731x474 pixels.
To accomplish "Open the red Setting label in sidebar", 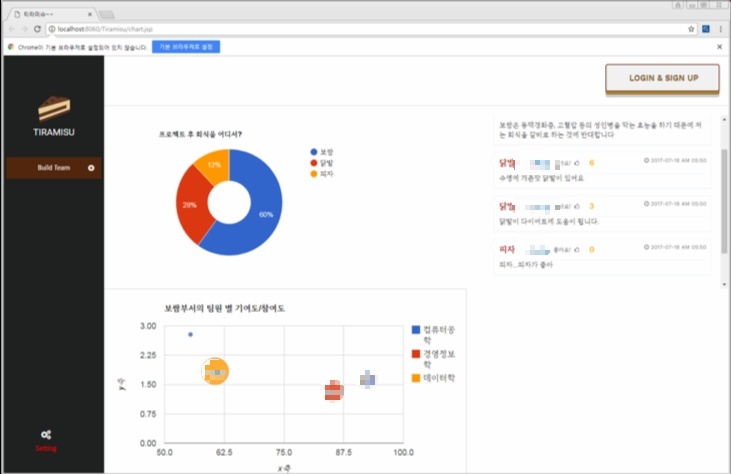I will [x=46, y=448].
